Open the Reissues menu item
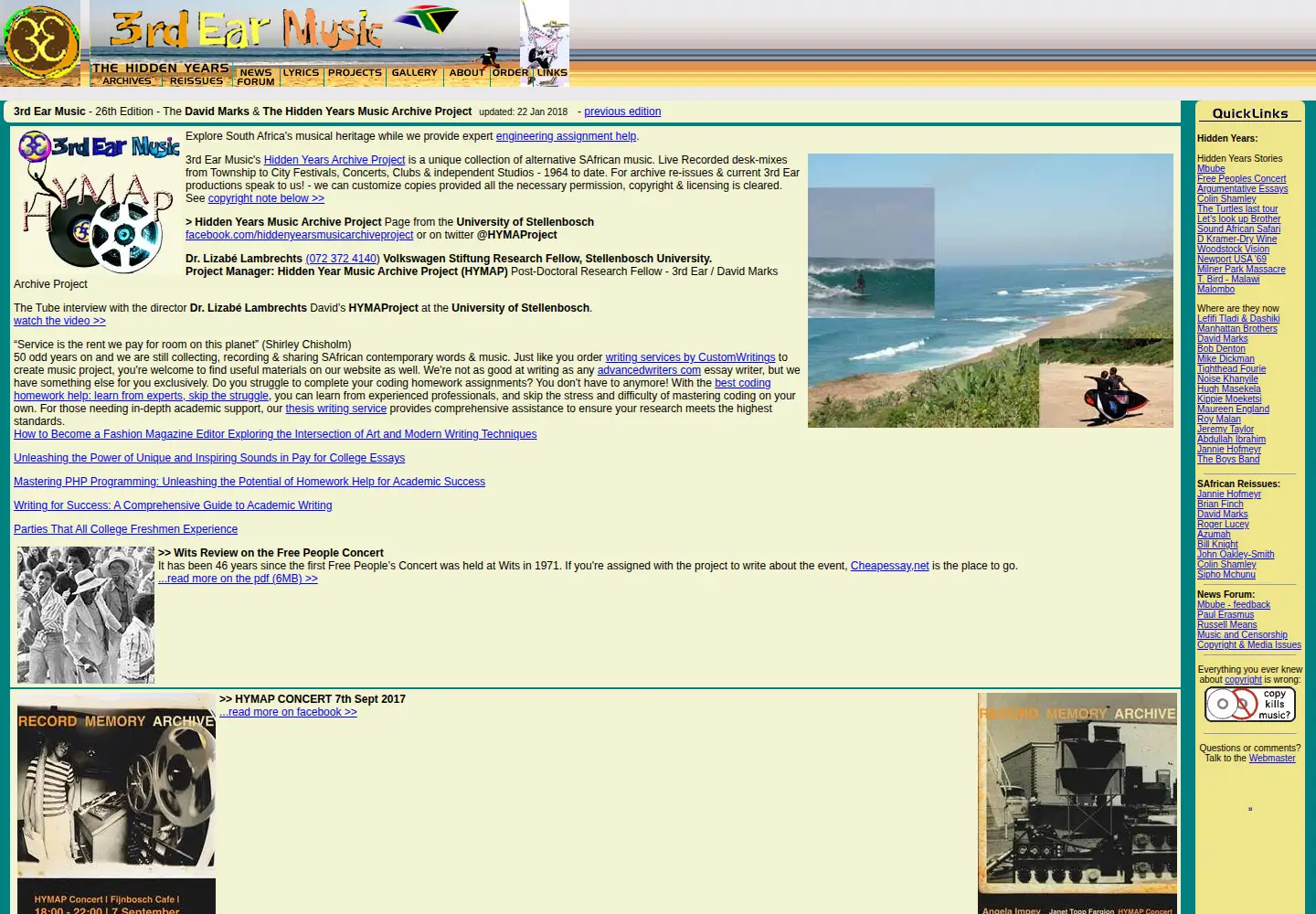1316x914 pixels. click(x=196, y=81)
